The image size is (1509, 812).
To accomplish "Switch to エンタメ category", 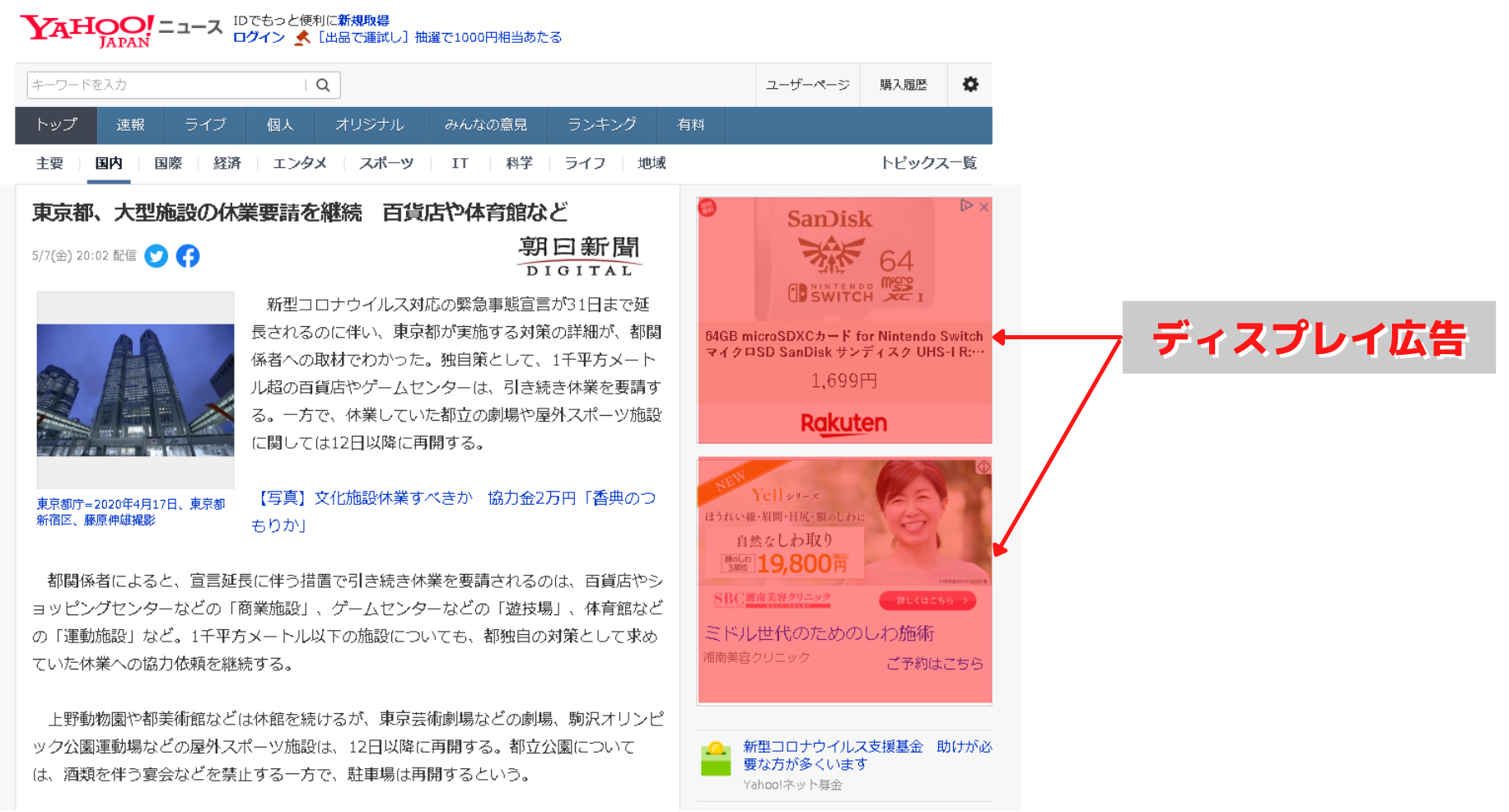I will [x=300, y=163].
